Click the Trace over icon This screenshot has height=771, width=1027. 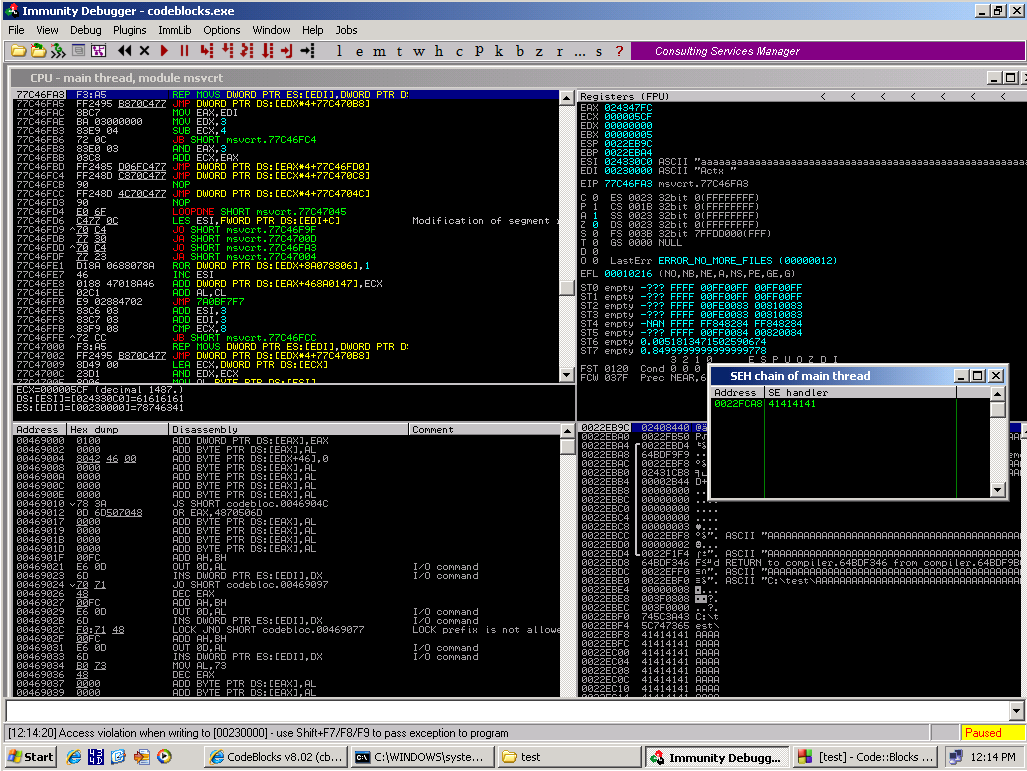point(267,51)
